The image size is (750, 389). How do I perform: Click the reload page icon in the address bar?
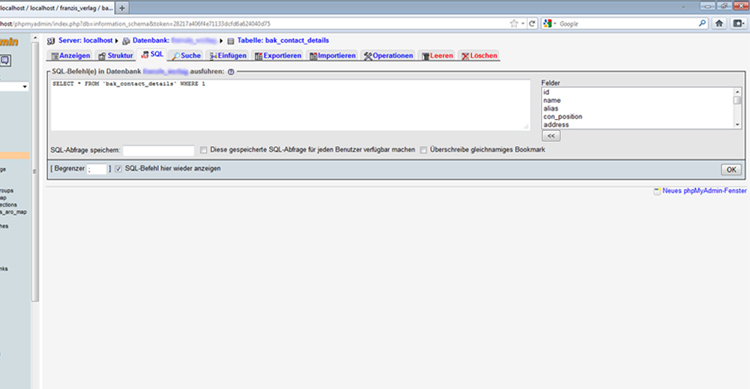point(532,23)
